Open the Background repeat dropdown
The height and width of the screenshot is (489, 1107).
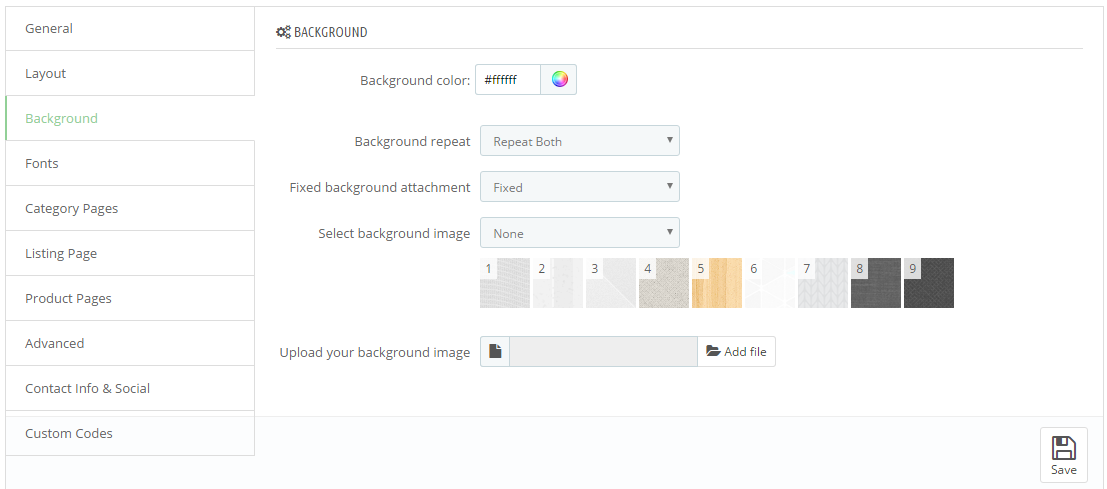(580, 141)
